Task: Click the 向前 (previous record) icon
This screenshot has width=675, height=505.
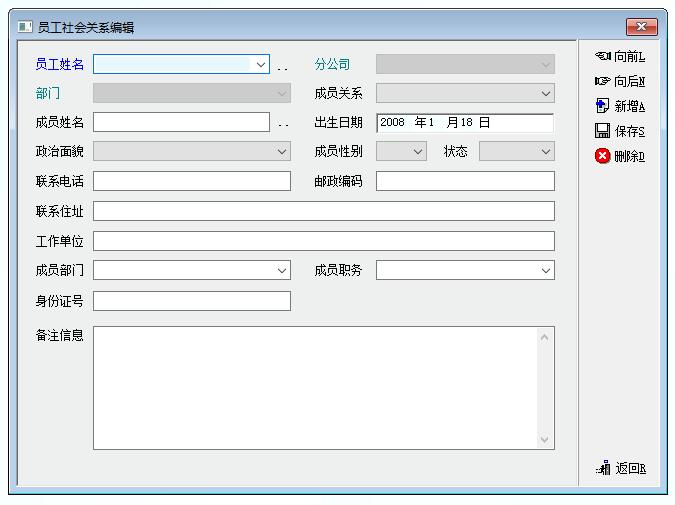Action: point(602,57)
